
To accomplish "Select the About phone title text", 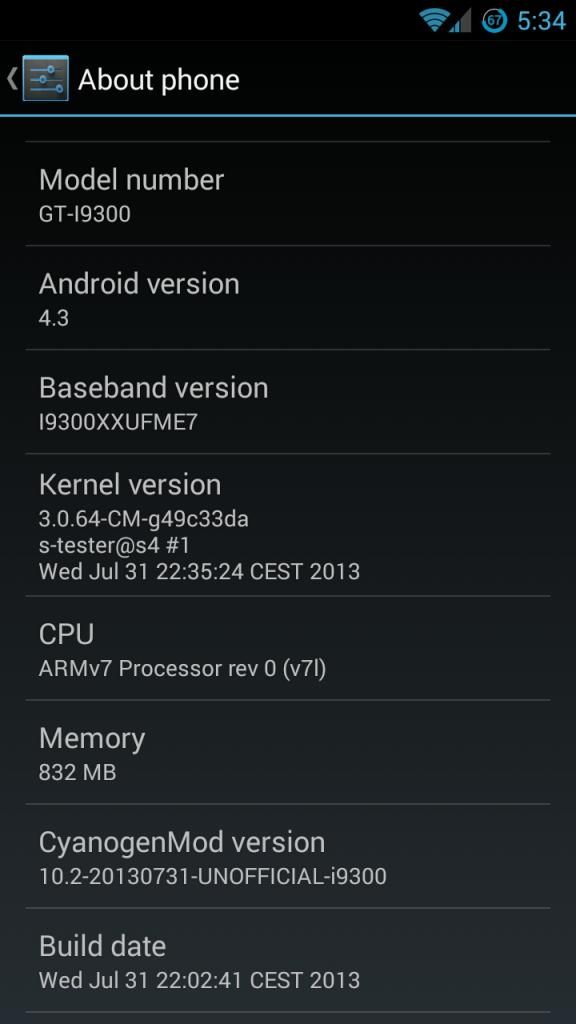I will (x=159, y=80).
